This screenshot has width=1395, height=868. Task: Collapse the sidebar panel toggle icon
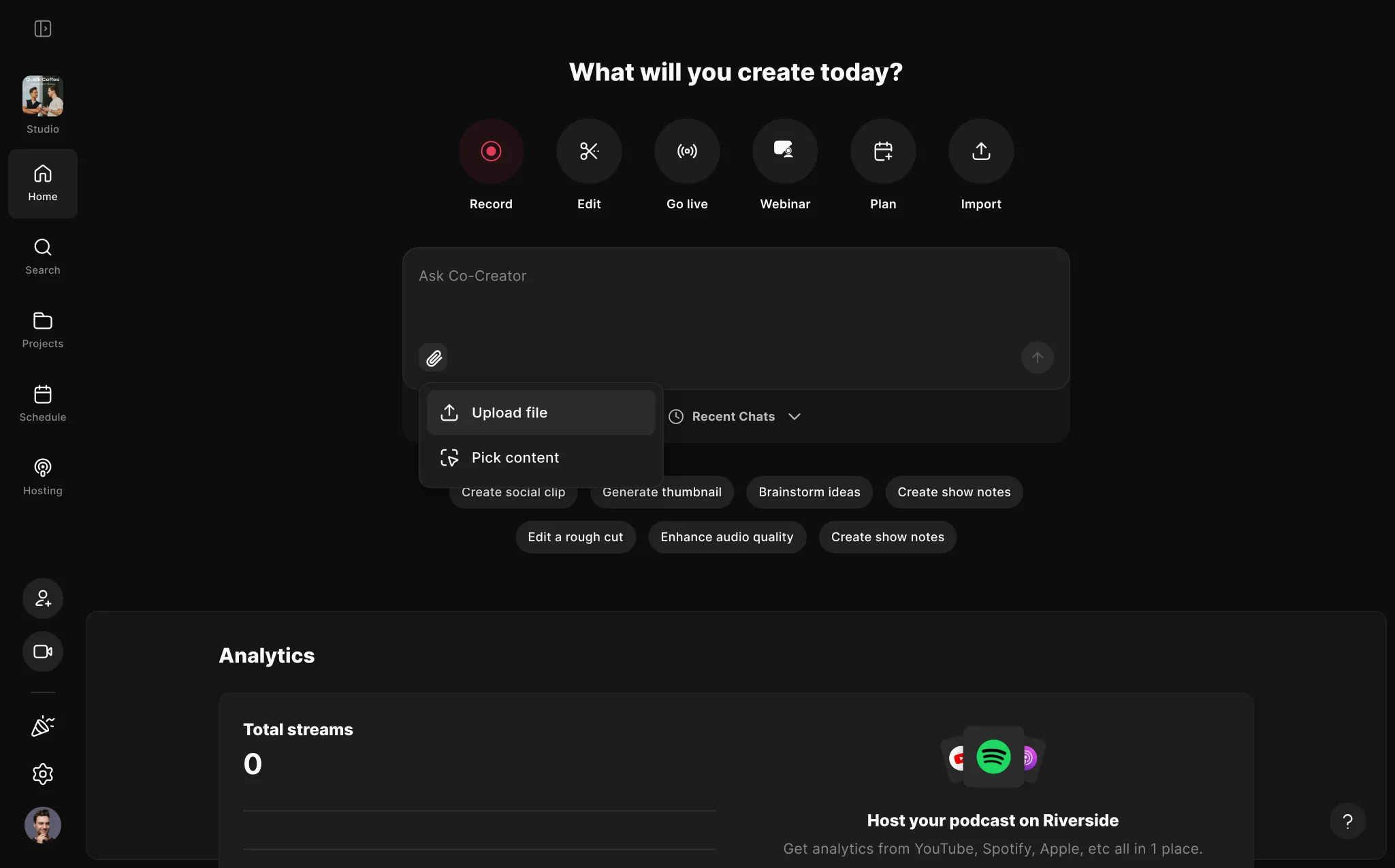pos(43,29)
